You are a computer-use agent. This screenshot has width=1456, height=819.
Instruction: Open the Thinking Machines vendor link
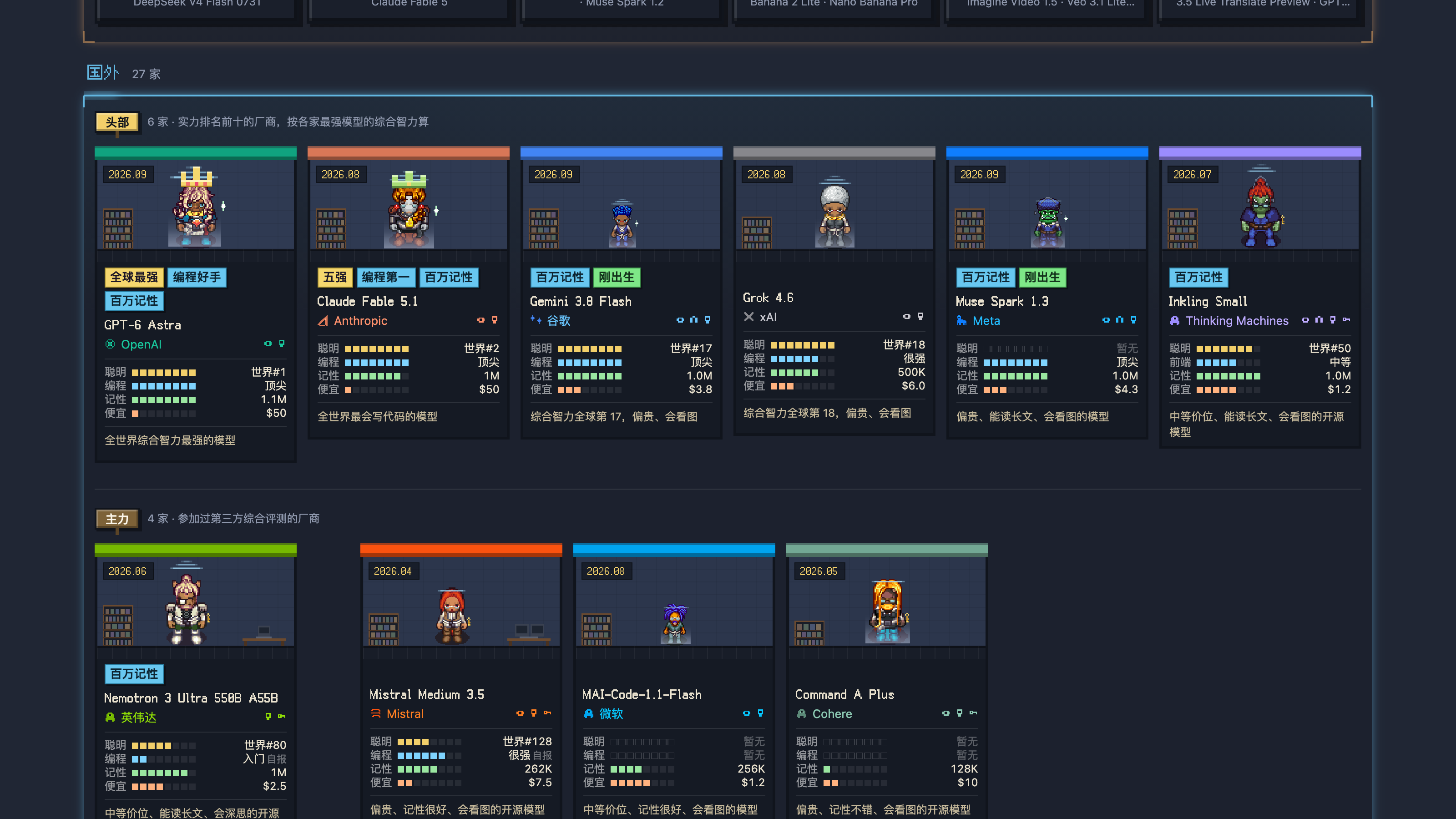pos(1237,320)
